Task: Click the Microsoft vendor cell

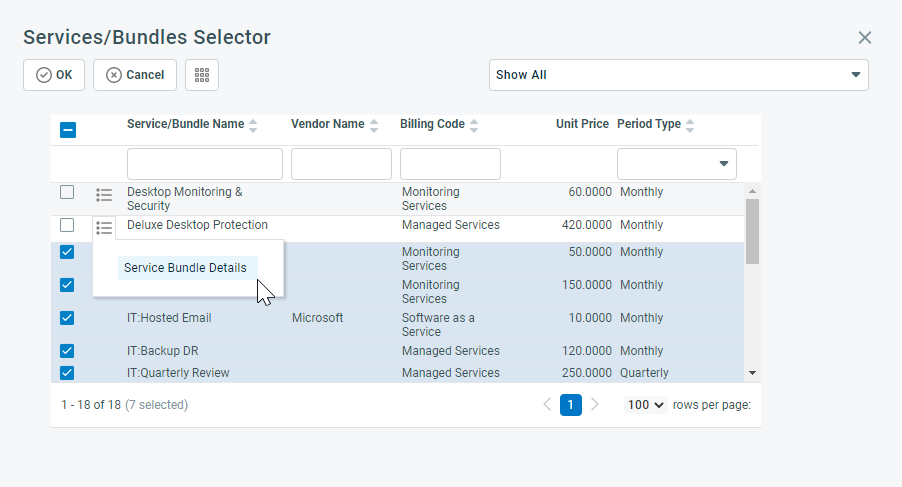Action: (318, 318)
